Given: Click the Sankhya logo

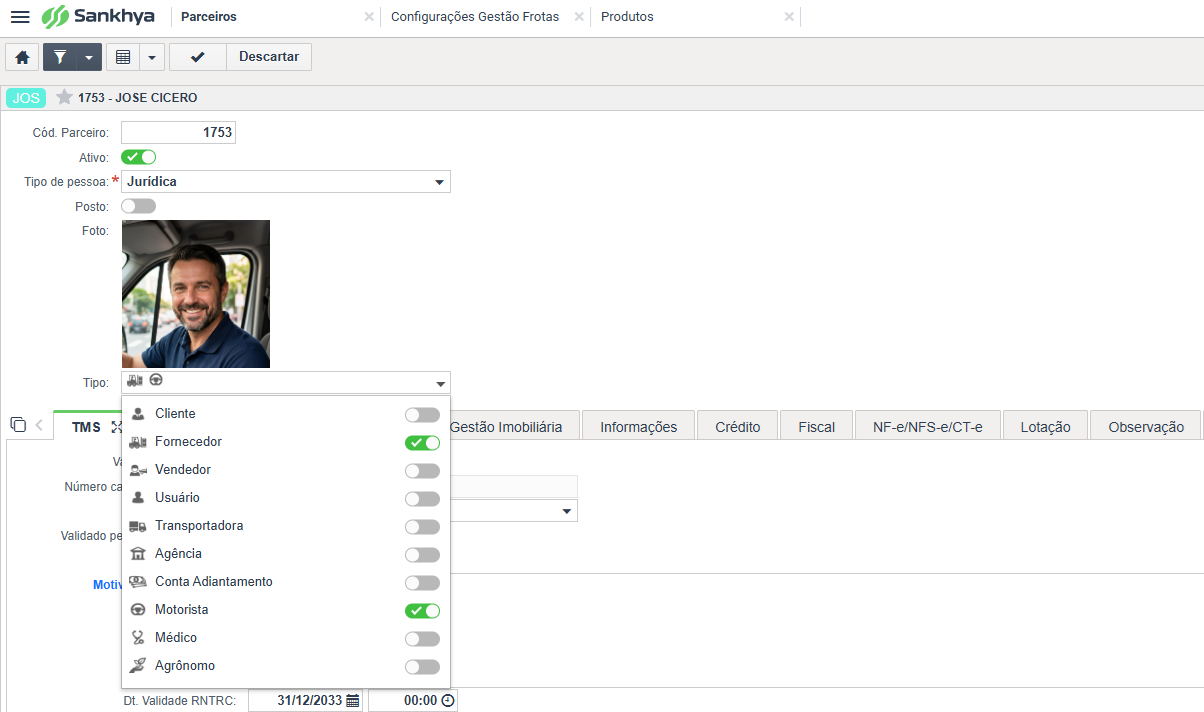Looking at the screenshot, I should [x=98, y=17].
